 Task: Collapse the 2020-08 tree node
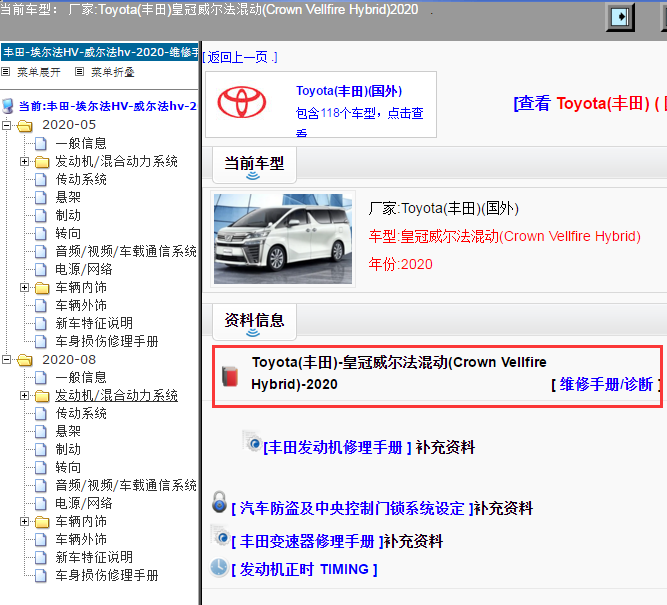pyautogui.click(x=6, y=360)
